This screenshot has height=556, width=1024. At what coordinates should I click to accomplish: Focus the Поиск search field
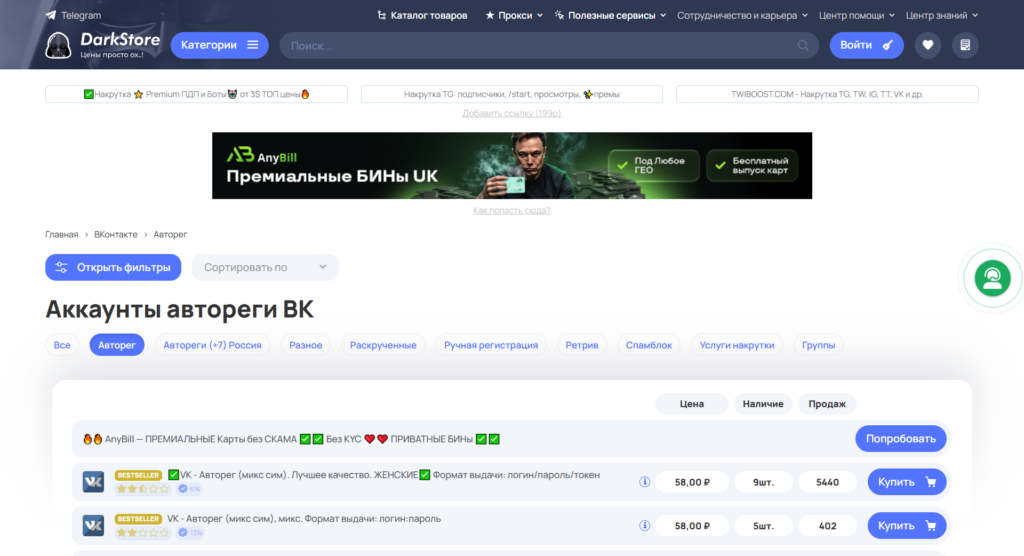tap(549, 46)
